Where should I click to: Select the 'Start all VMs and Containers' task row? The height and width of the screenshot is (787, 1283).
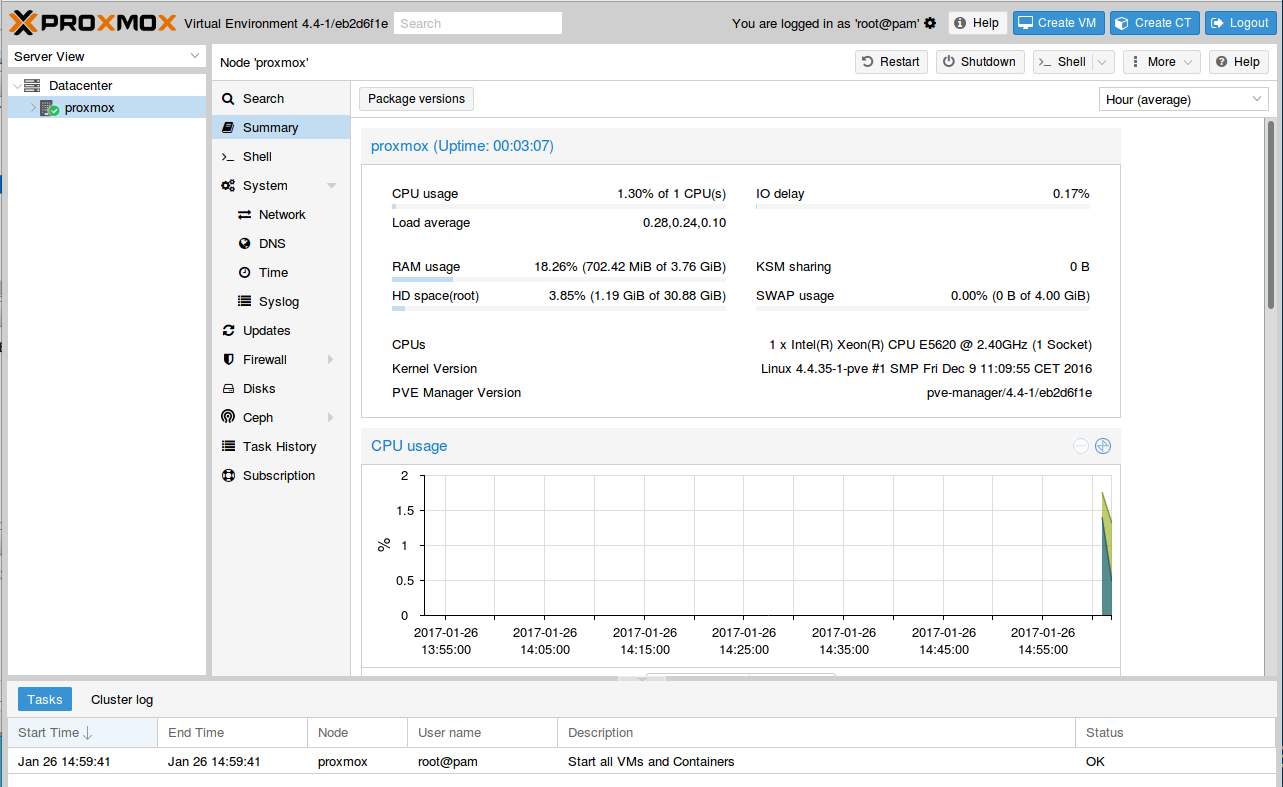(x=642, y=762)
